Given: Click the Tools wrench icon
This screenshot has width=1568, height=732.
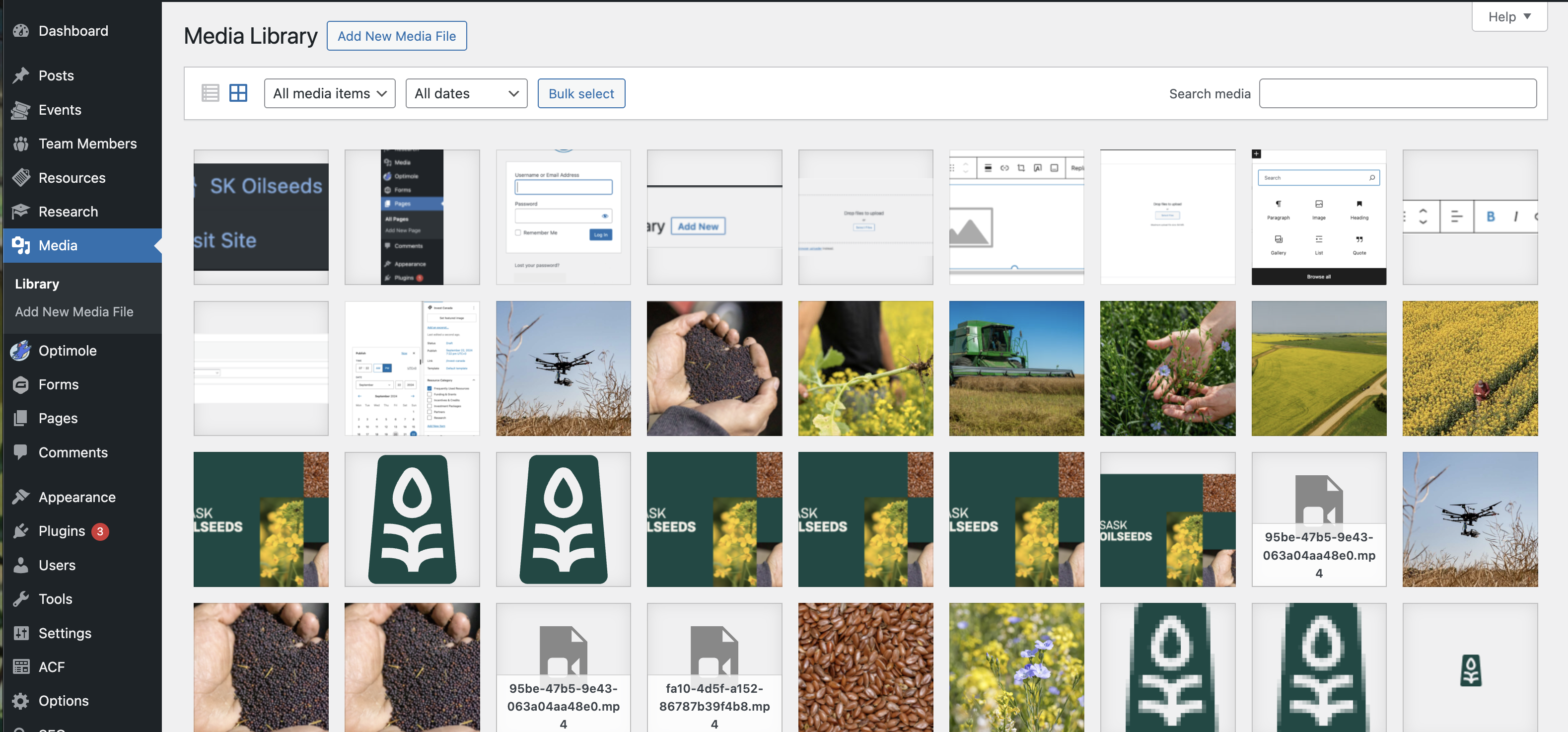Looking at the screenshot, I should click(21, 598).
